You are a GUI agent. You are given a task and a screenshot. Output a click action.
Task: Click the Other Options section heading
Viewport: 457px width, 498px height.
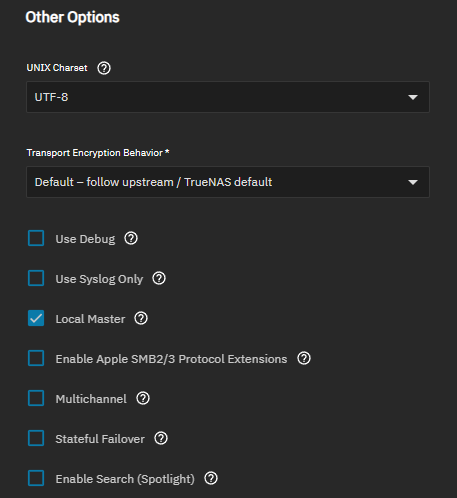tap(72, 17)
